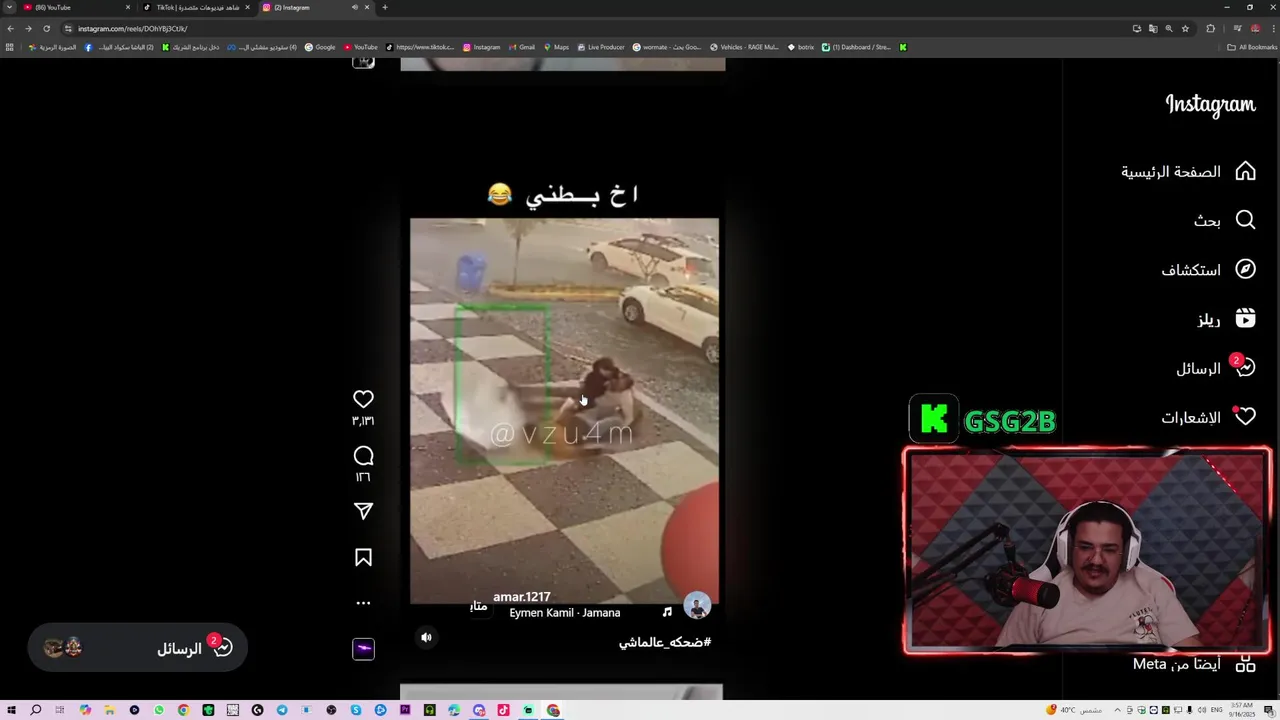Open amar.1217 profile link
The height and width of the screenshot is (720, 1280).
click(522, 597)
